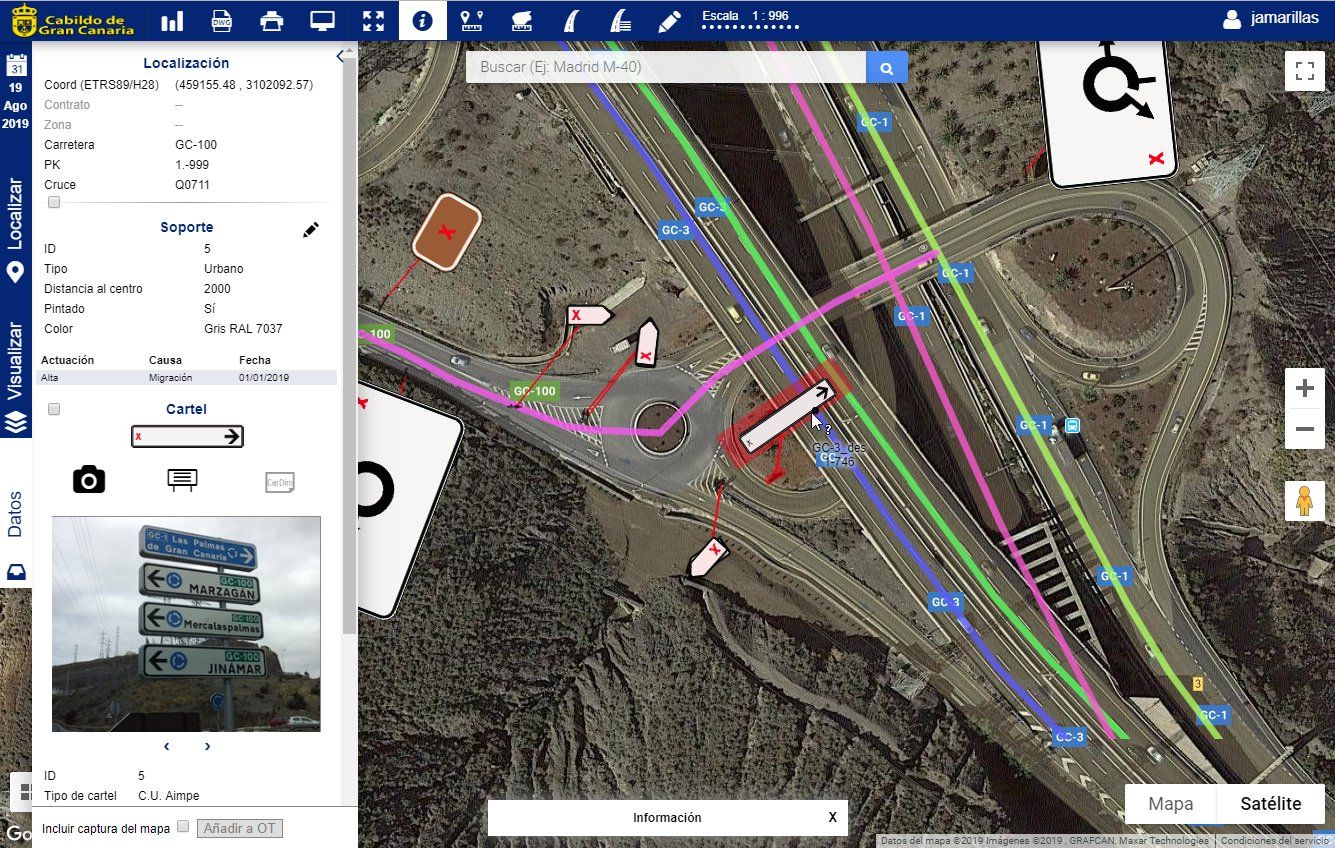Close the Información popup
The height and width of the screenshot is (848, 1335).
tap(832, 818)
